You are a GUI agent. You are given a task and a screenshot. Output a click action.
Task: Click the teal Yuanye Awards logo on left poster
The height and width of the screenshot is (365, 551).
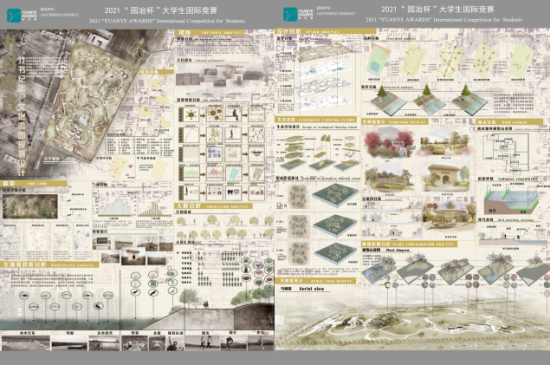coord(14,16)
